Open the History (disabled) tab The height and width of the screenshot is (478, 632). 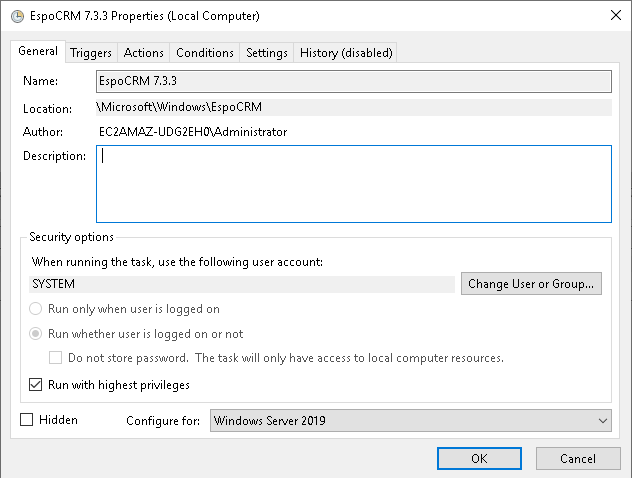pos(346,53)
